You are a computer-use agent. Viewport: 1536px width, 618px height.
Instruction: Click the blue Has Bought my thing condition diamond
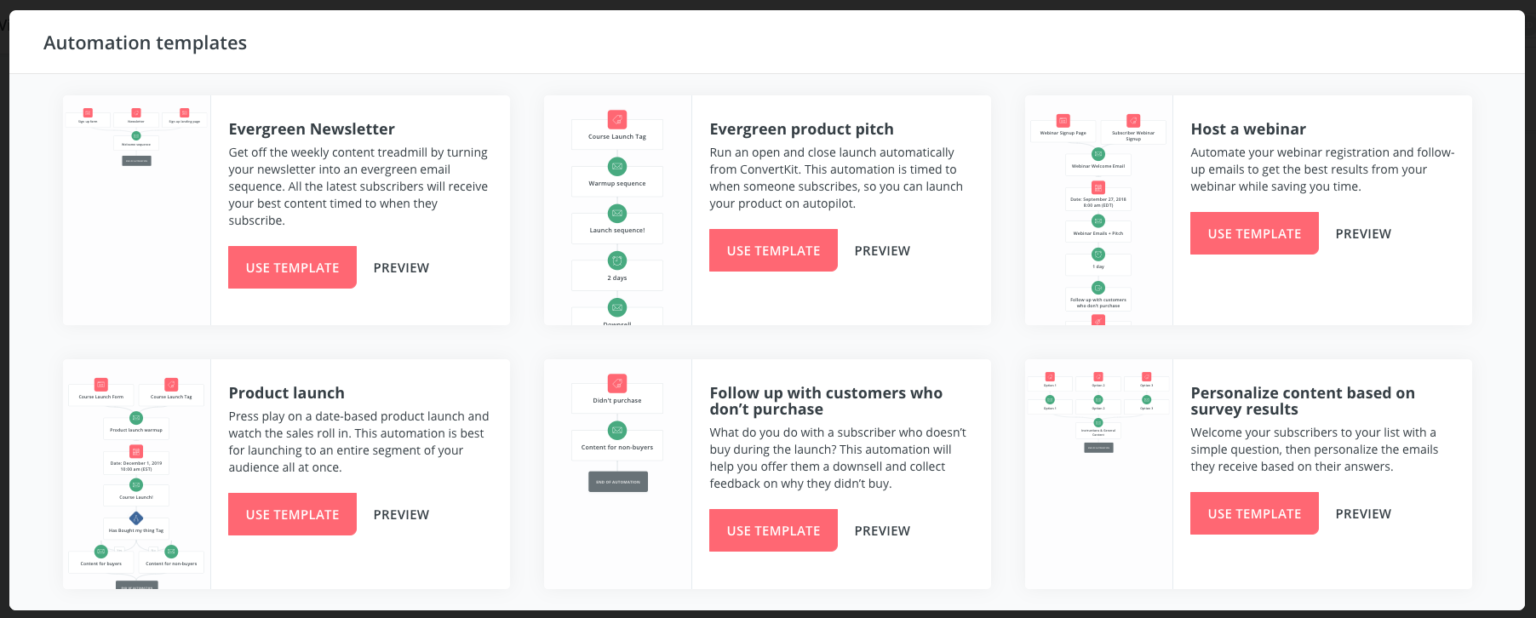[136, 519]
